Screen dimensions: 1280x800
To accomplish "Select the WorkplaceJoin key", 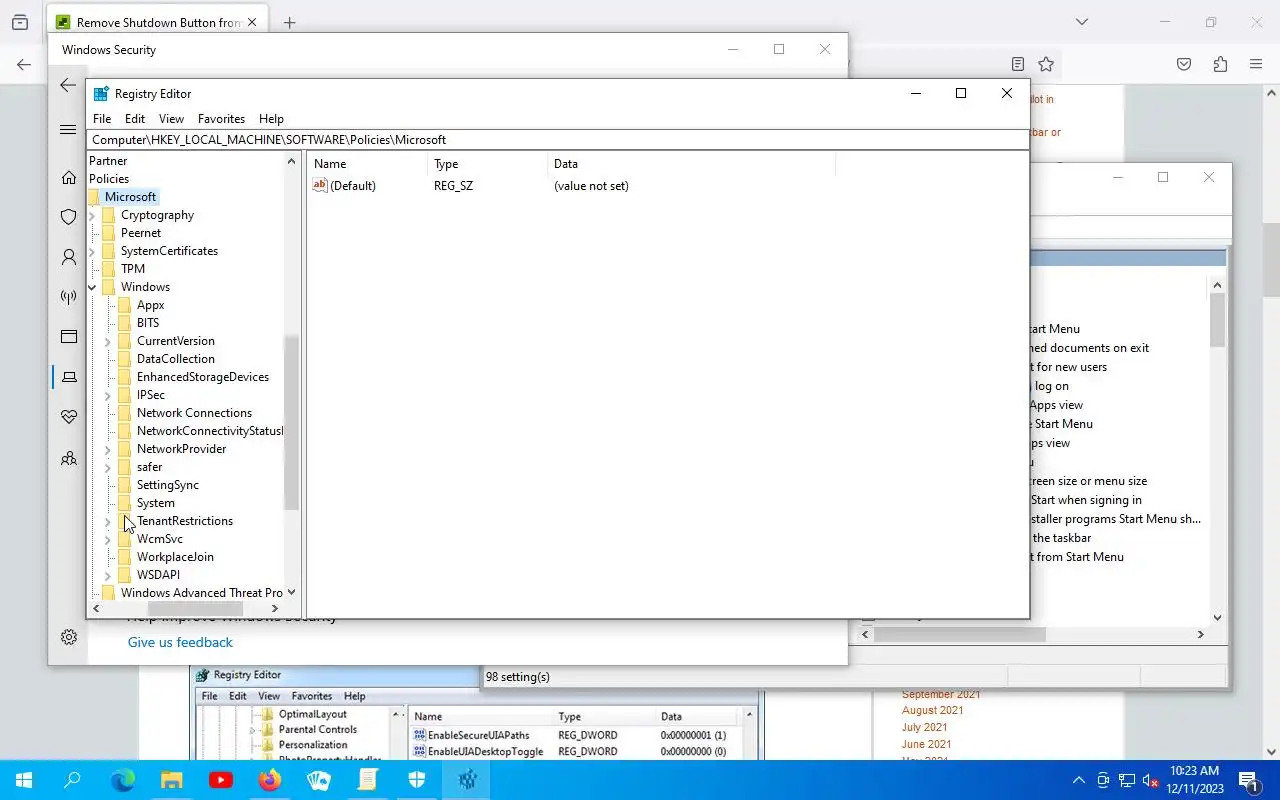I will tap(175, 557).
